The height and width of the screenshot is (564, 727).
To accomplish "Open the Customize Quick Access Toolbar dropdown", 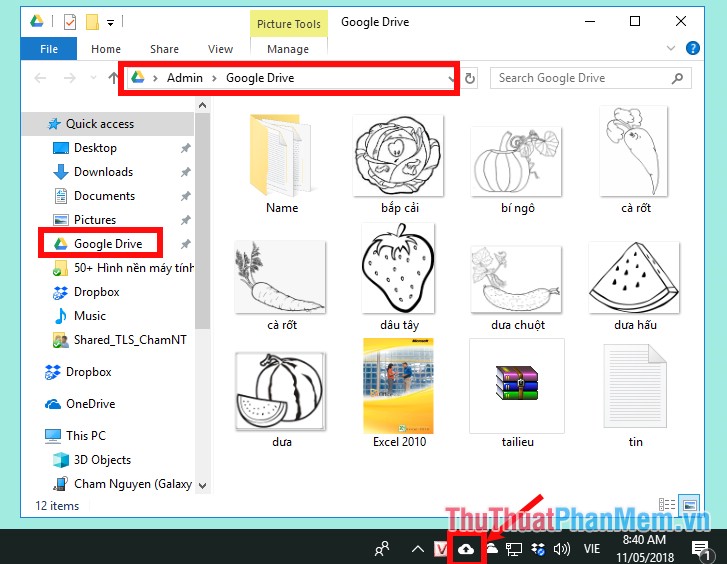I will click(110, 22).
